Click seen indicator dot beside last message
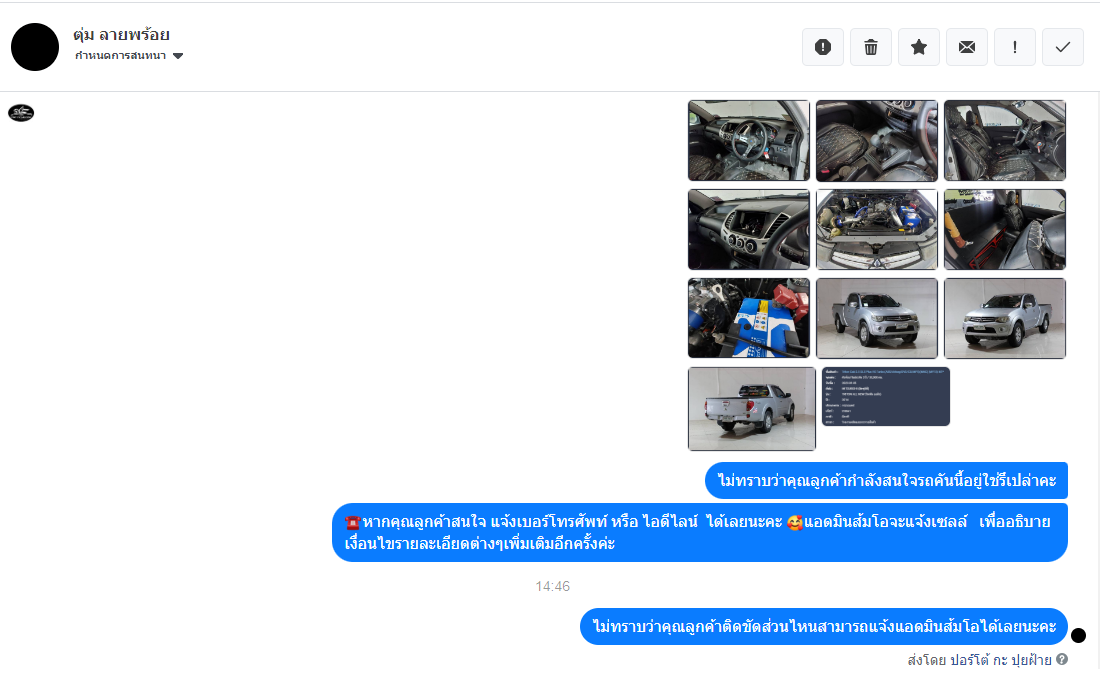 click(1078, 635)
